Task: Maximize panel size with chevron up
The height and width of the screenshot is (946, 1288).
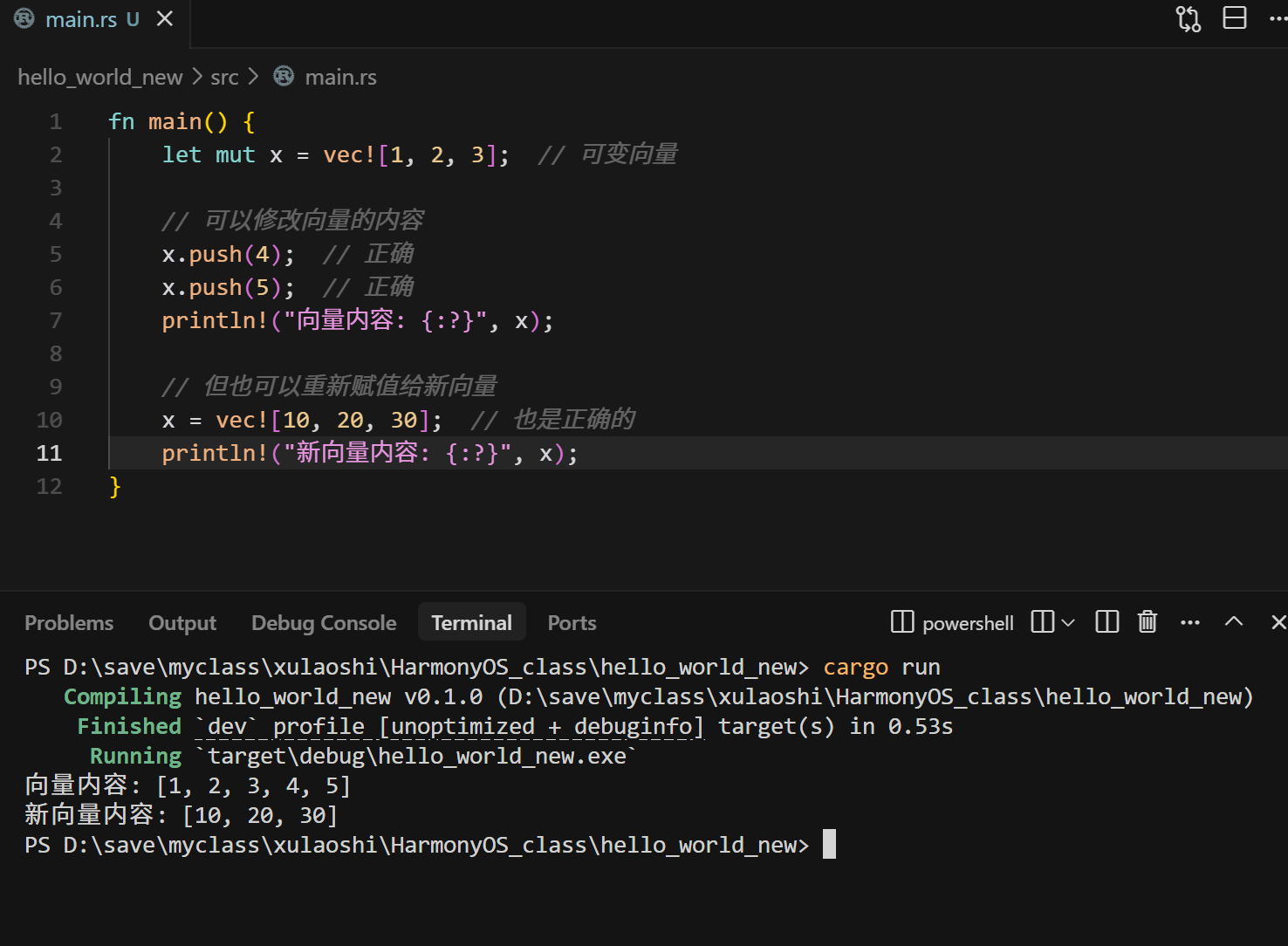Action: coord(1234,621)
